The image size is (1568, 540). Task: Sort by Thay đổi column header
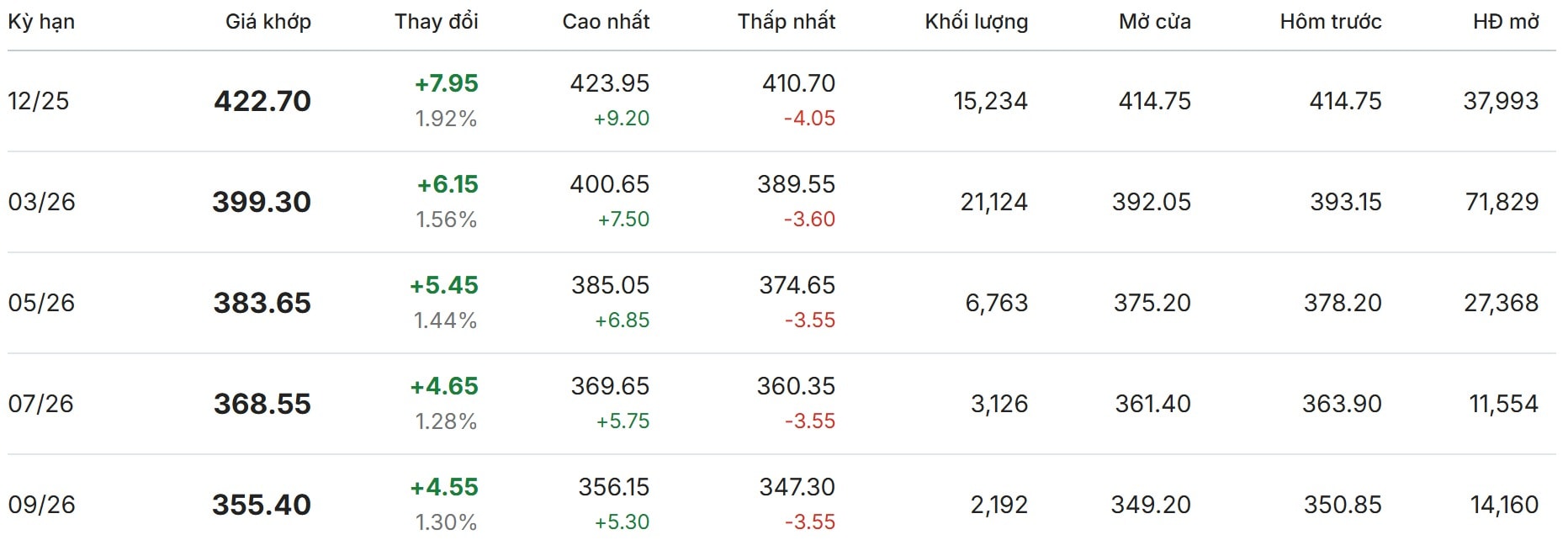(x=436, y=22)
